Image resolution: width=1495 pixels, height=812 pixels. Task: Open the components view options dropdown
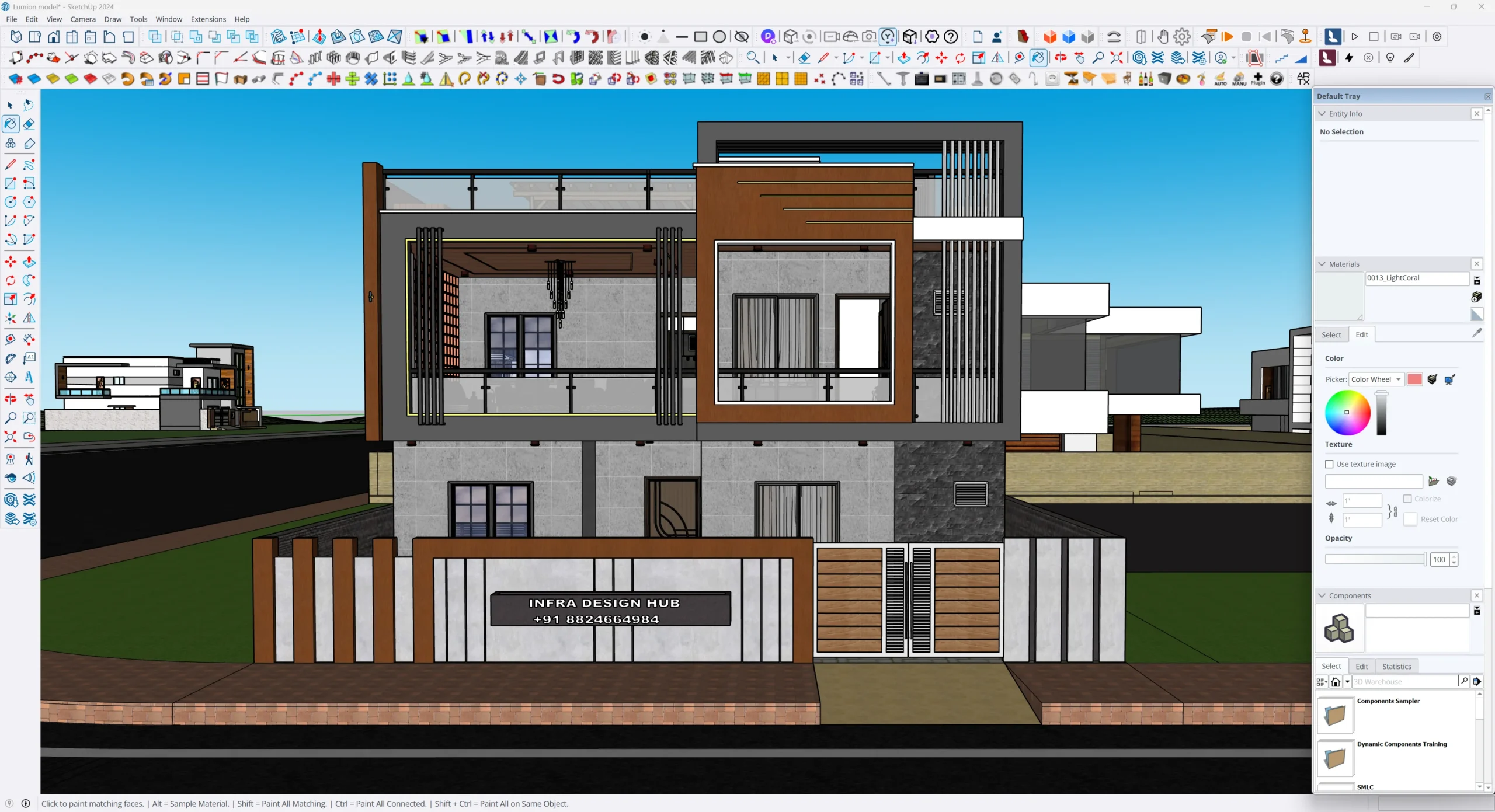(x=1322, y=681)
